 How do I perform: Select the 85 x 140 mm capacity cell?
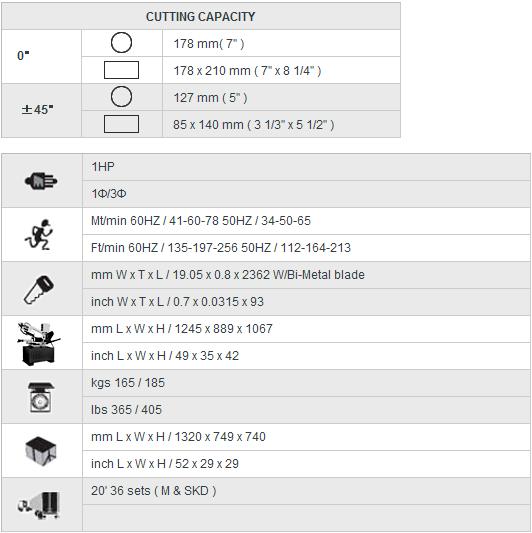[x=281, y=124]
